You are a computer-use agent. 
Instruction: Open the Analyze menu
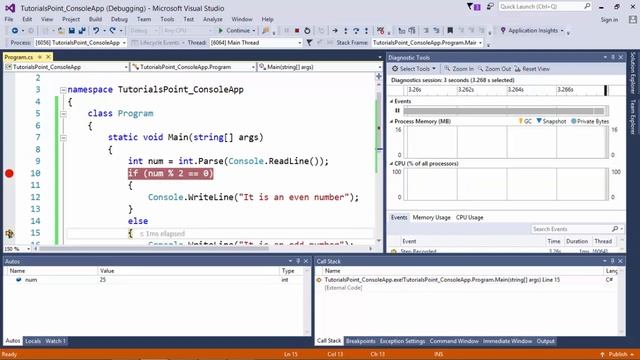click(x=213, y=19)
